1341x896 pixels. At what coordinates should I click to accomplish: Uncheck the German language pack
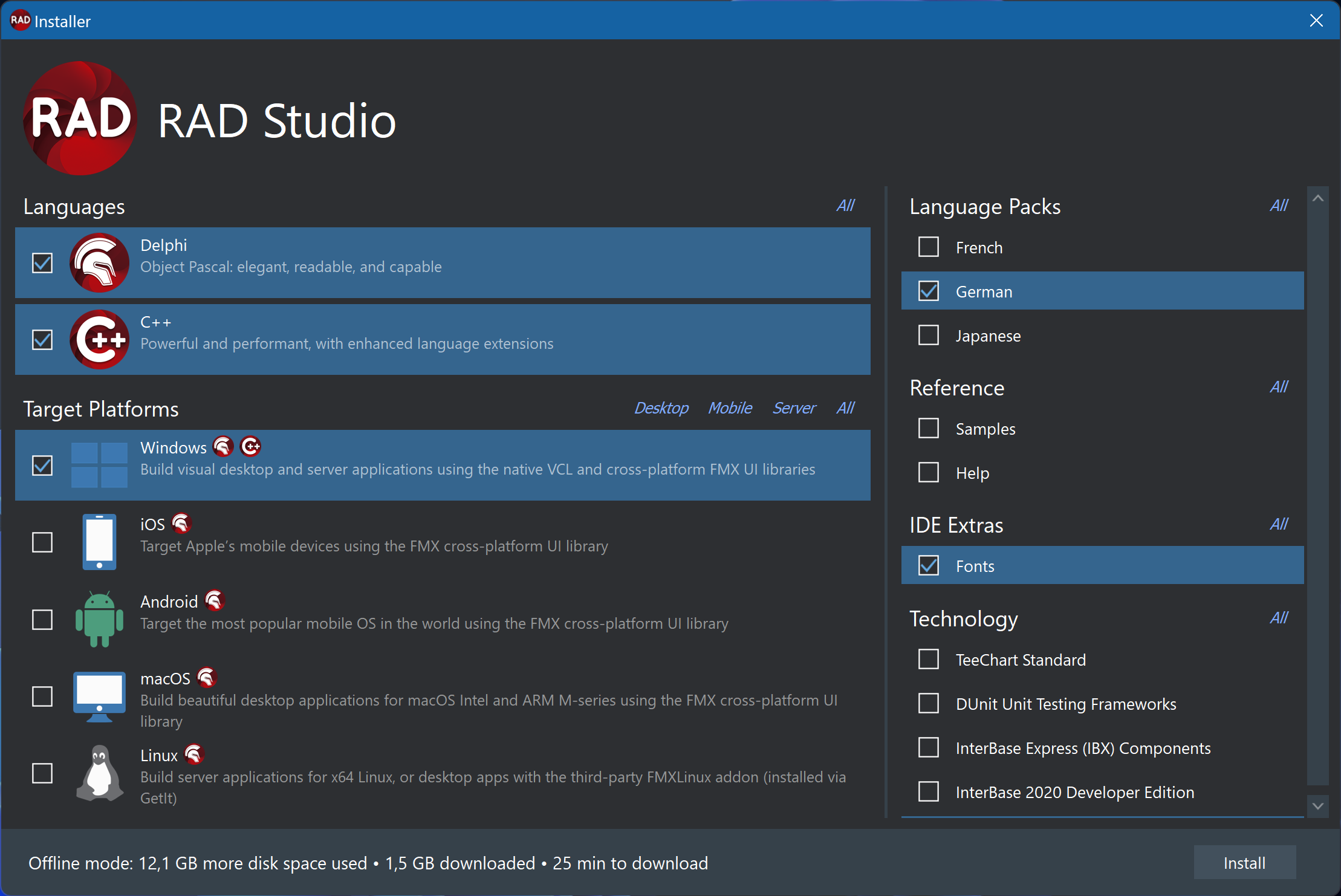coord(929,291)
